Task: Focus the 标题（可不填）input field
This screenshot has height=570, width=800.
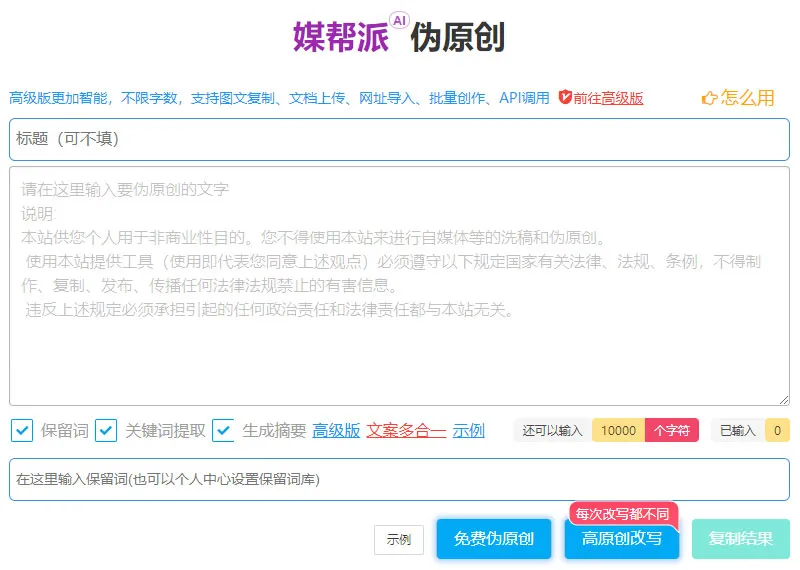Action: [x=399, y=139]
